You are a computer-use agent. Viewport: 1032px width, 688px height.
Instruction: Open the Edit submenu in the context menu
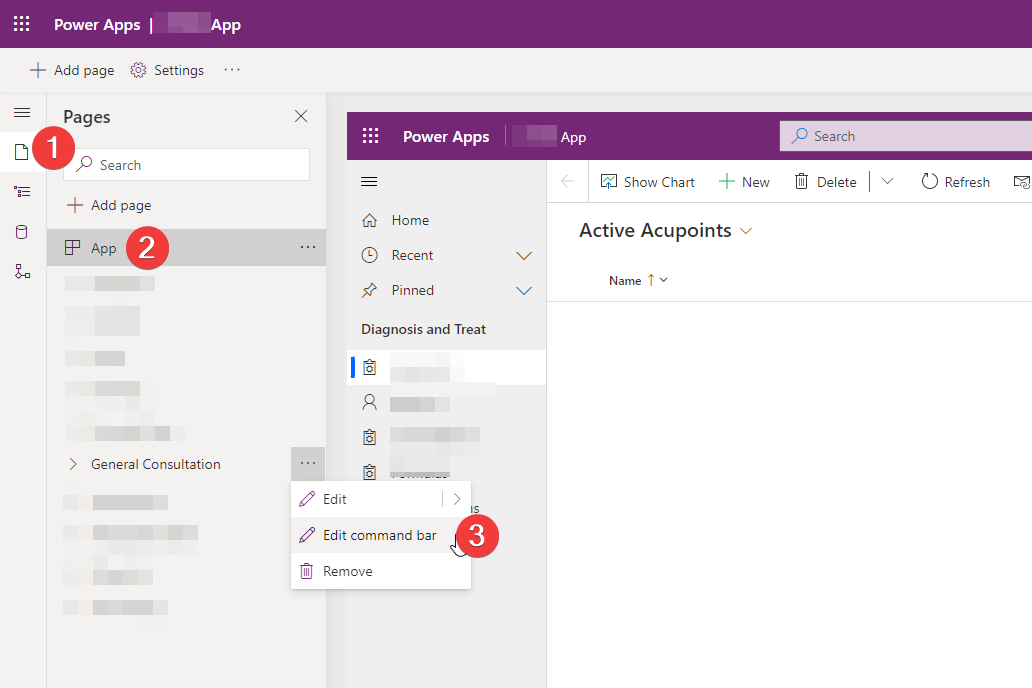458,498
